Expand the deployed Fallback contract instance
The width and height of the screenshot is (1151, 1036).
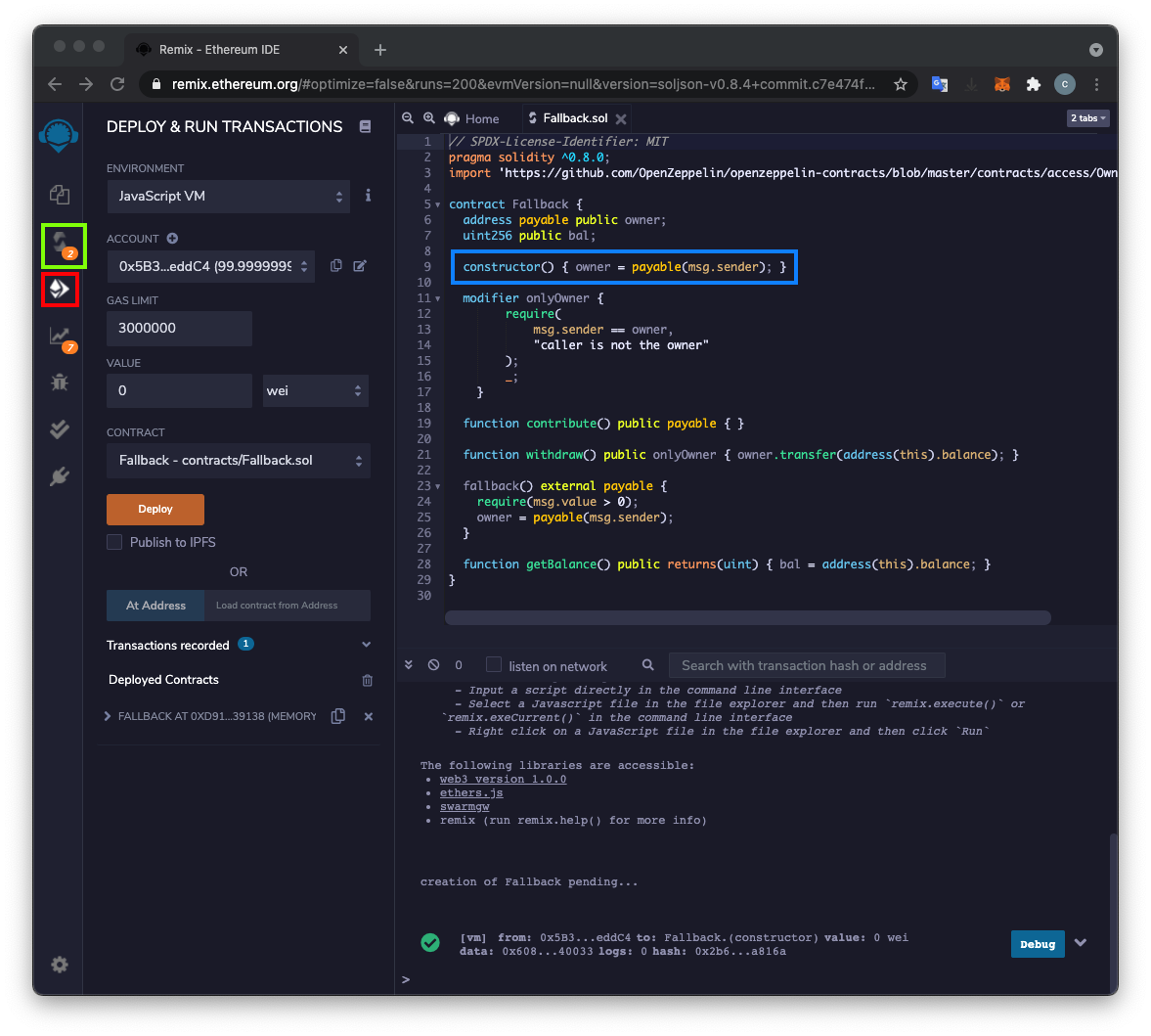[108, 716]
